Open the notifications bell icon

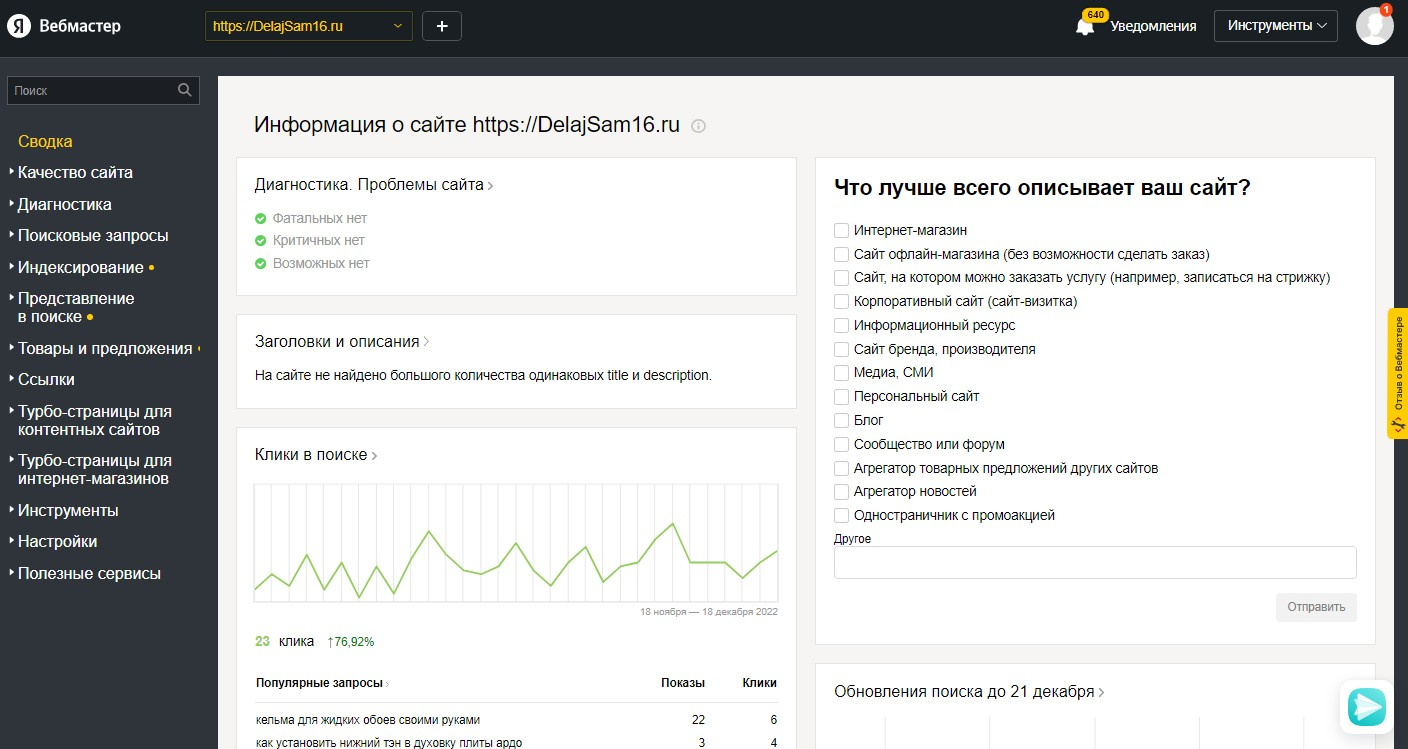(1085, 27)
